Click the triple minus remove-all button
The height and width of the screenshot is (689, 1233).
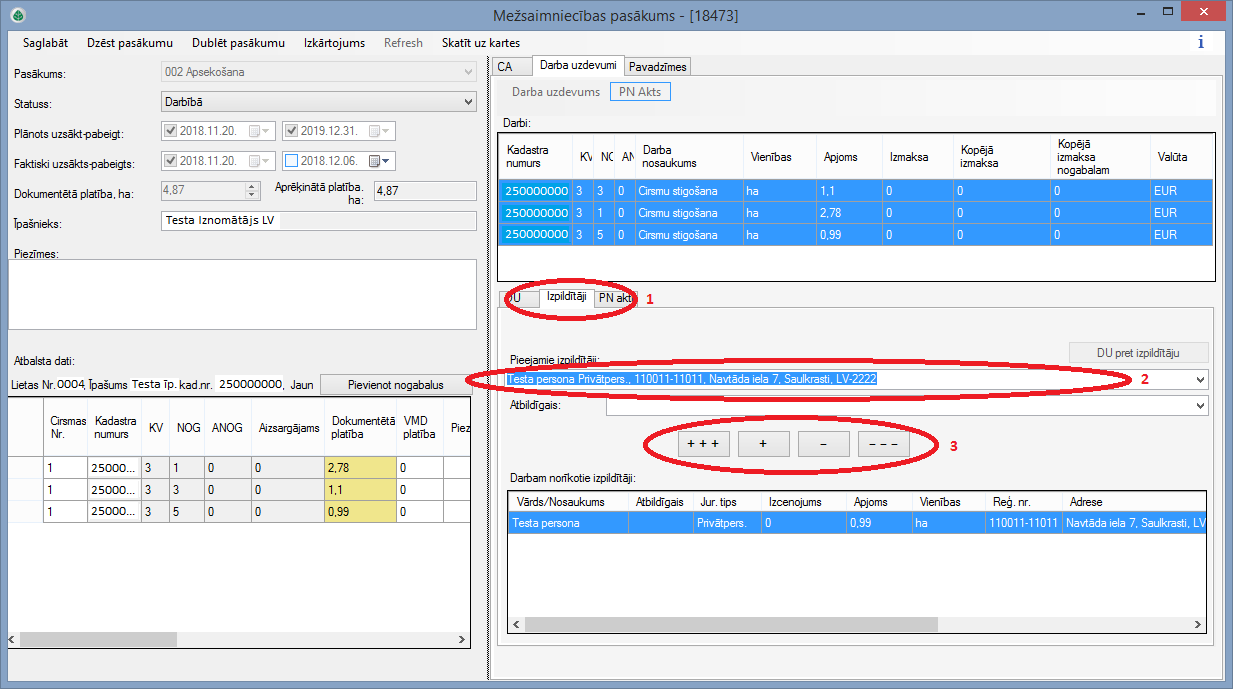[x=883, y=444]
